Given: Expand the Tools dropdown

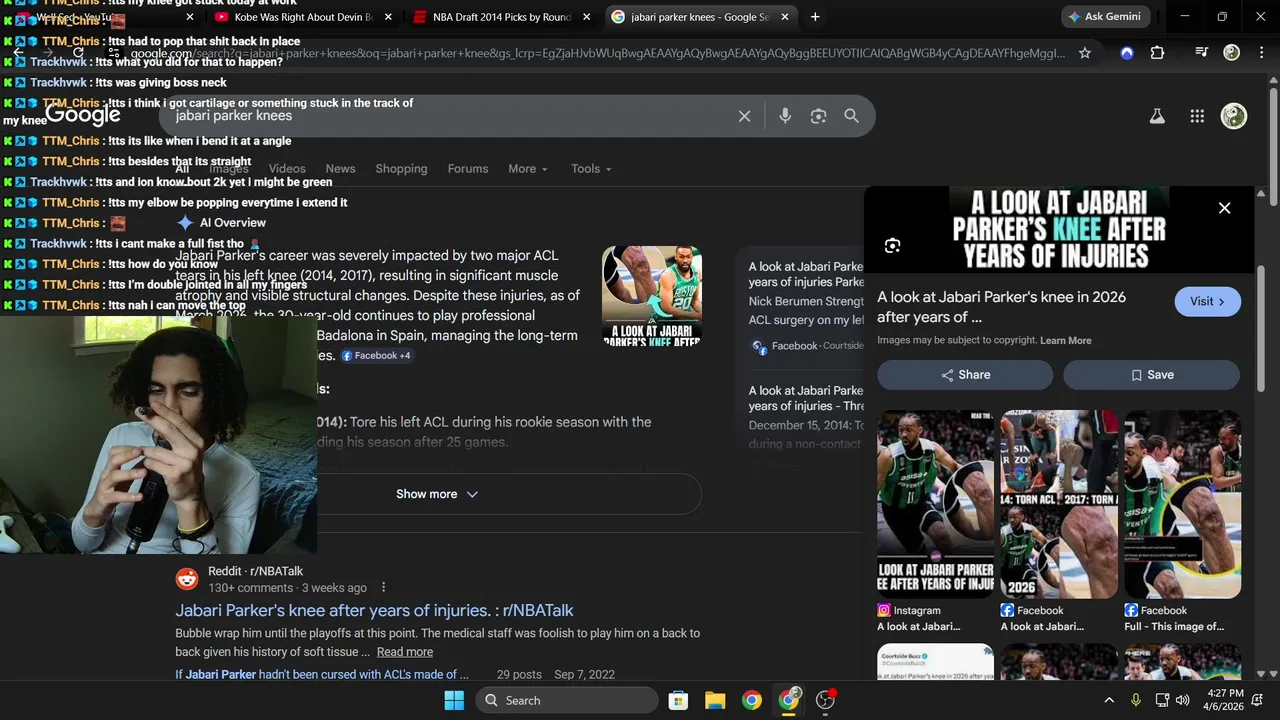Looking at the screenshot, I should pos(591,169).
